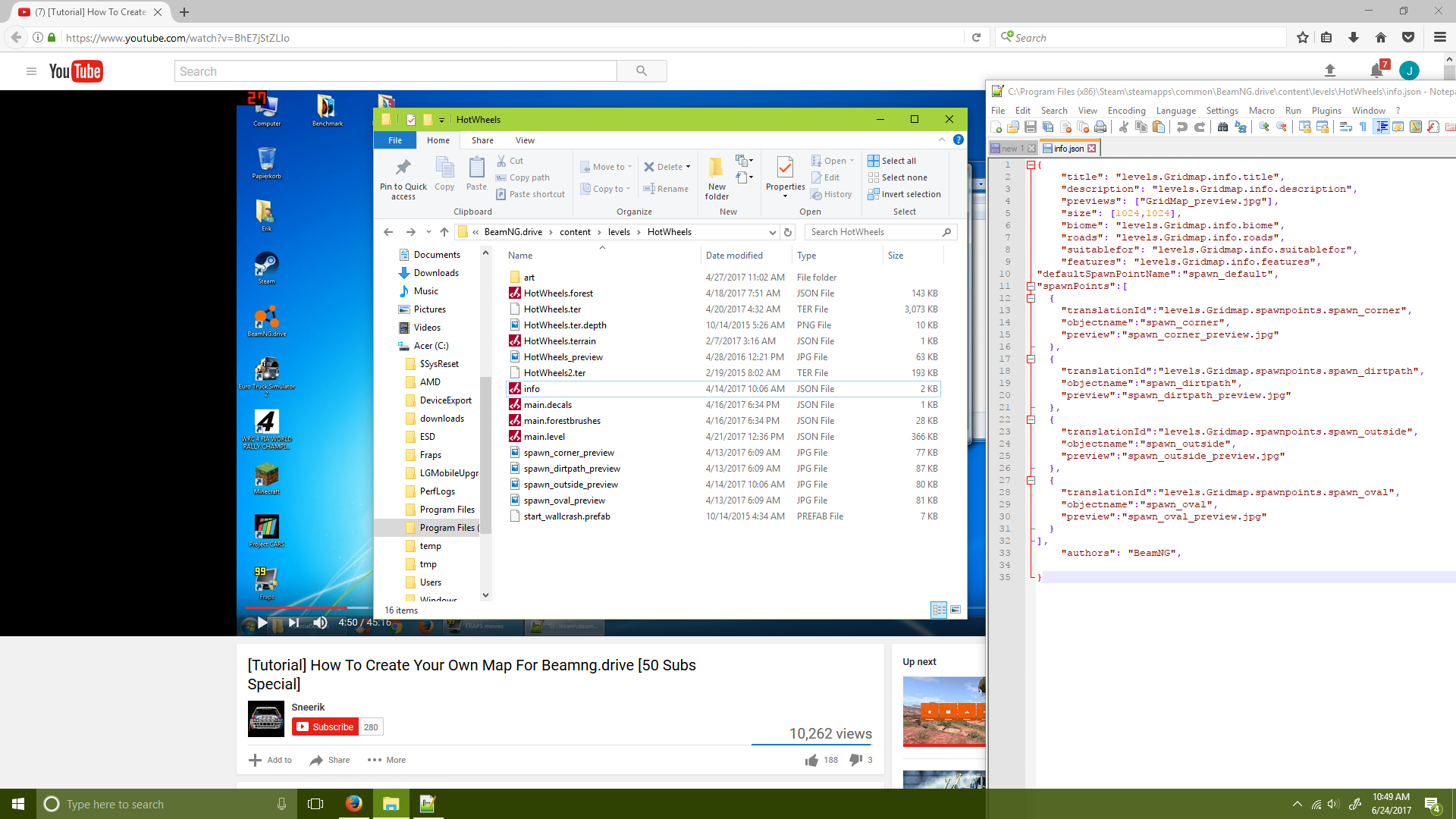This screenshot has height=819, width=1456.
Task: Open Delete dropdown arrow in Explorer ribbon
Action: pyautogui.click(x=688, y=167)
